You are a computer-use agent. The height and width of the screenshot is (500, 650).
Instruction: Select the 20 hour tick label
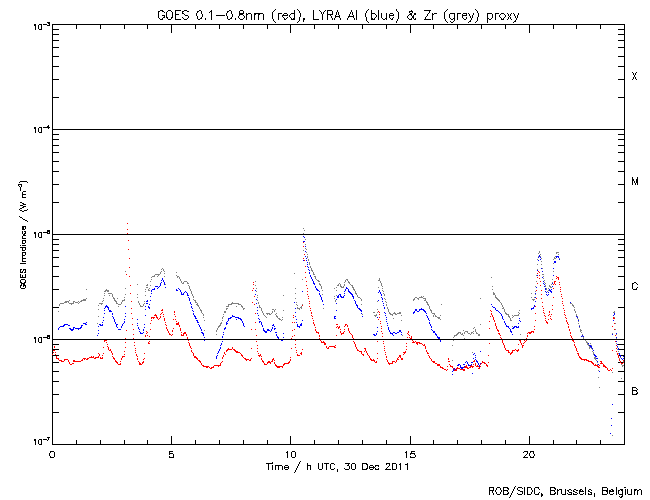click(x=529, y=453)
